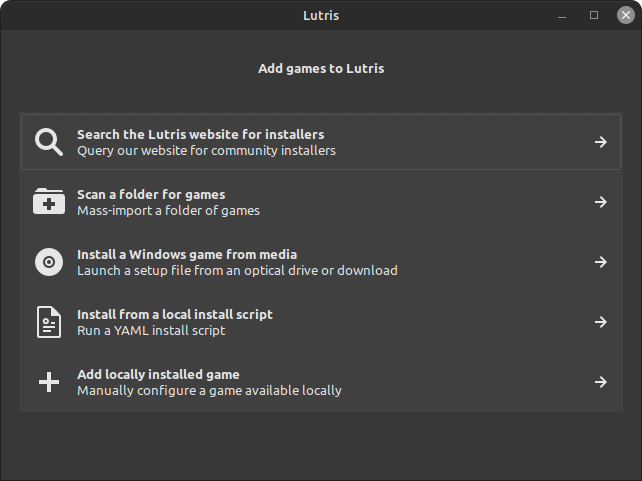The height and width of the screenshot is (481, 642).
Task: Open arrow next to Search the Lutris website
Action: pos(601,142)
